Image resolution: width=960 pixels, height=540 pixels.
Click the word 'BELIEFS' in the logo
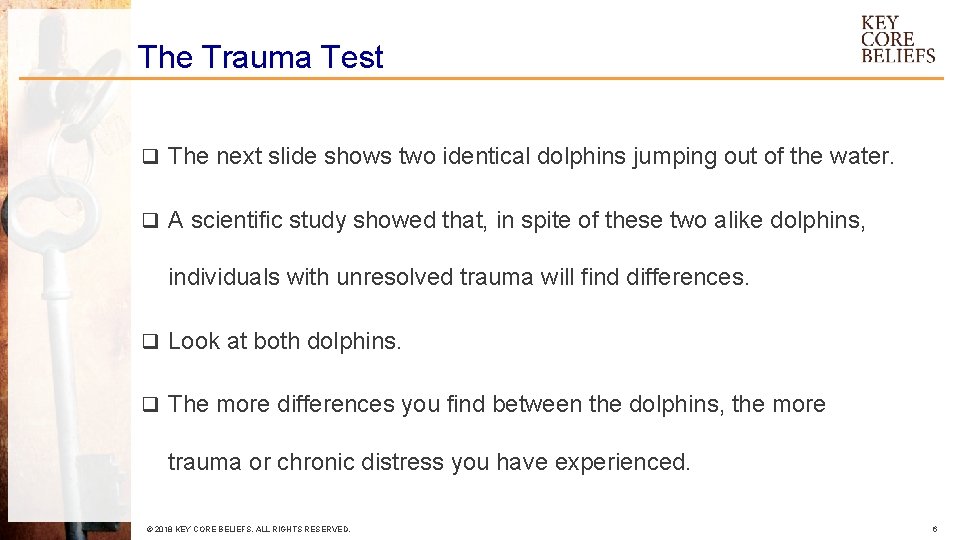(898, 56)
